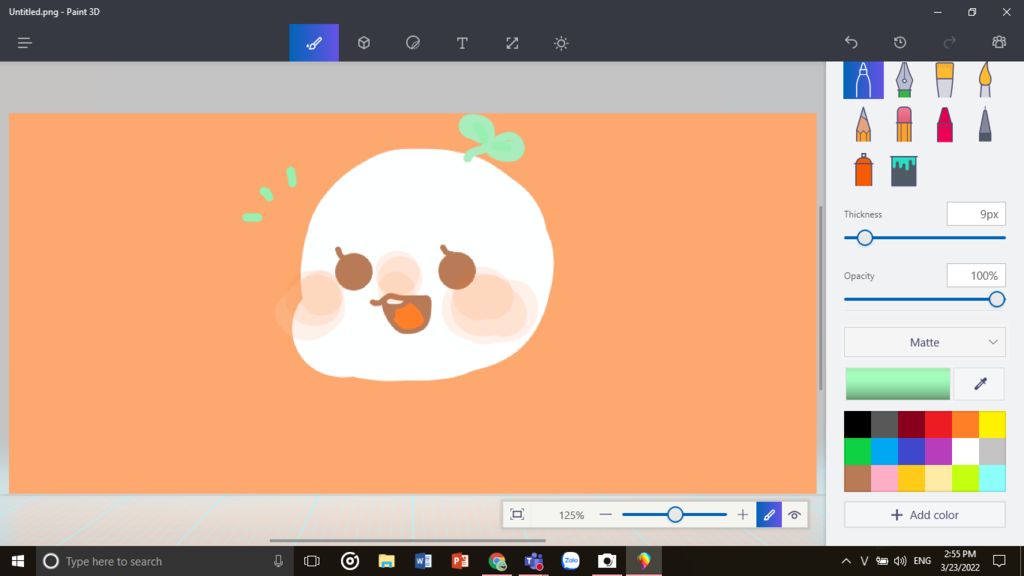Open the Canvas resize tab
The height and width of the screenshot is (576, 1024).
[512, 43]
